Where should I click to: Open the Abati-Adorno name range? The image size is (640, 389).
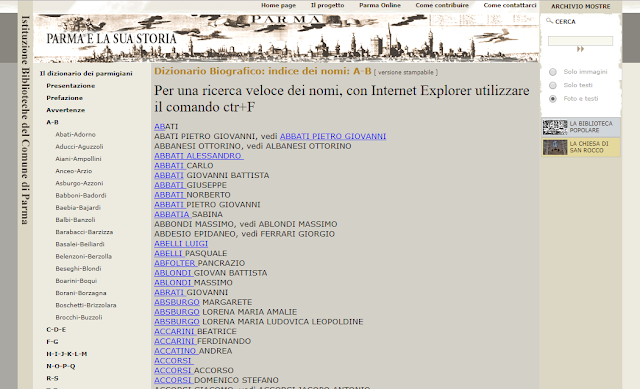[76, 134]
